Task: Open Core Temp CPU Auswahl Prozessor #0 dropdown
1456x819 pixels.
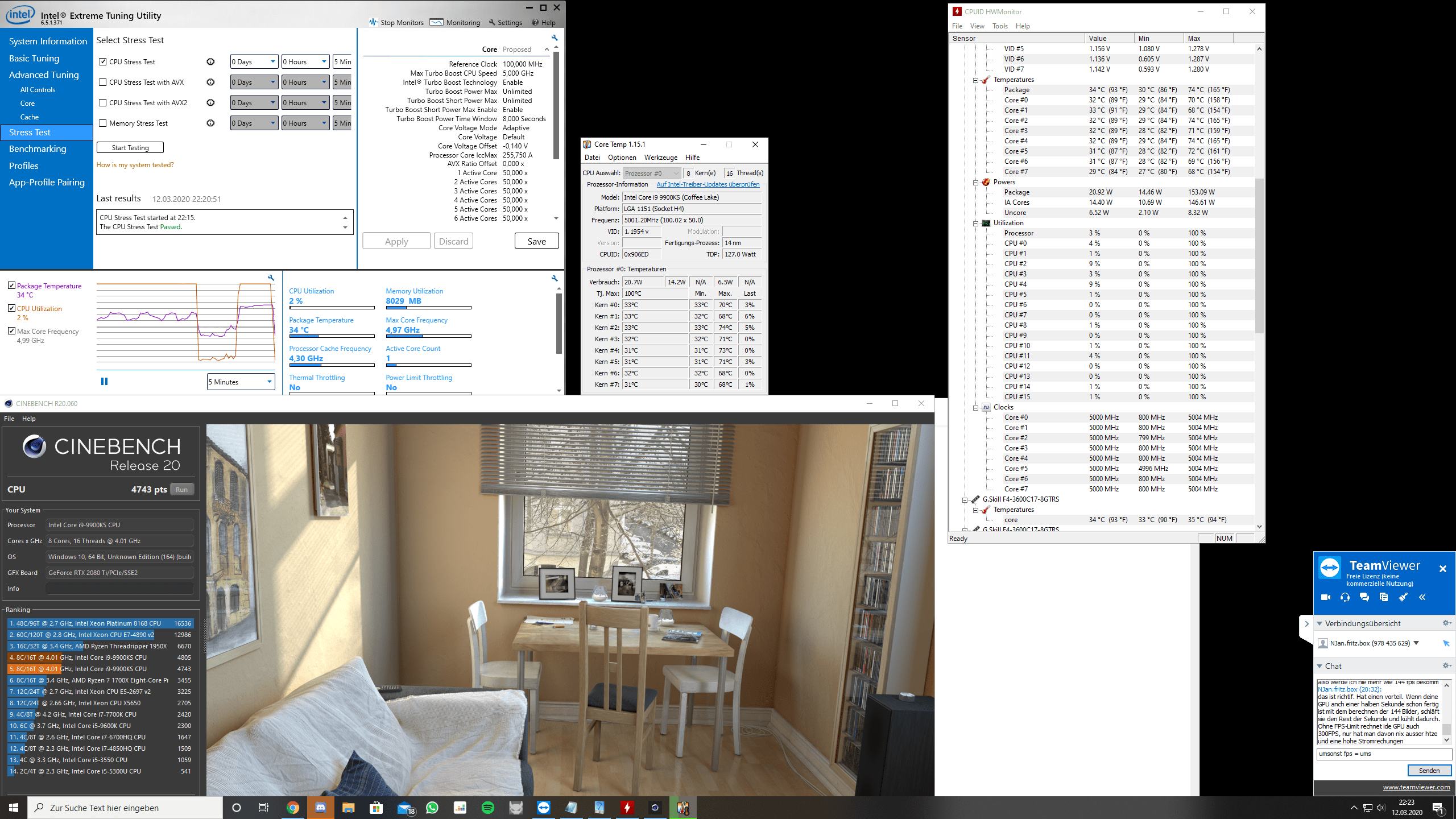Action: click(652, 173)
